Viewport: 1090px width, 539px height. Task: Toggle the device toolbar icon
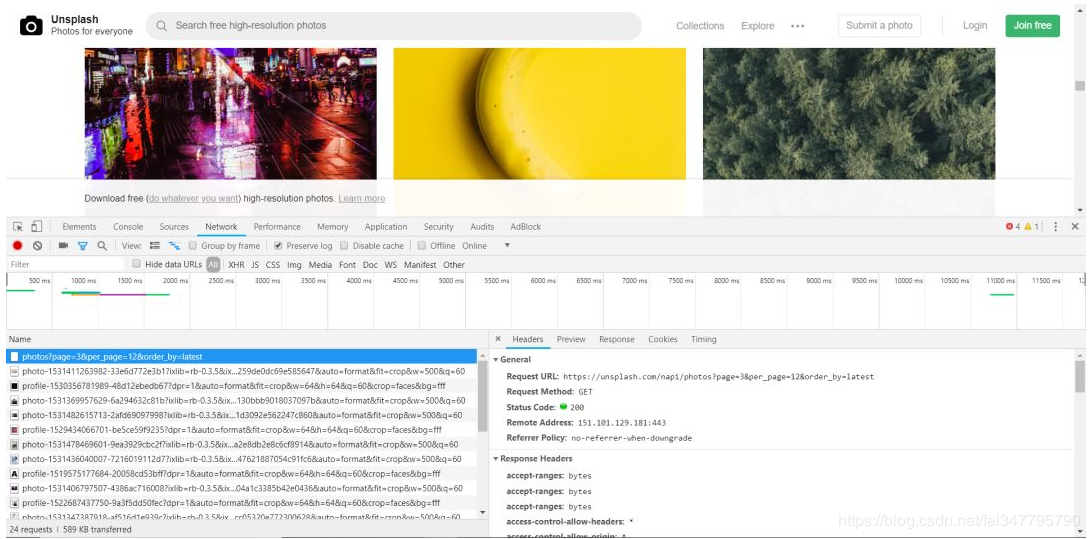click(x=37, y=227)
